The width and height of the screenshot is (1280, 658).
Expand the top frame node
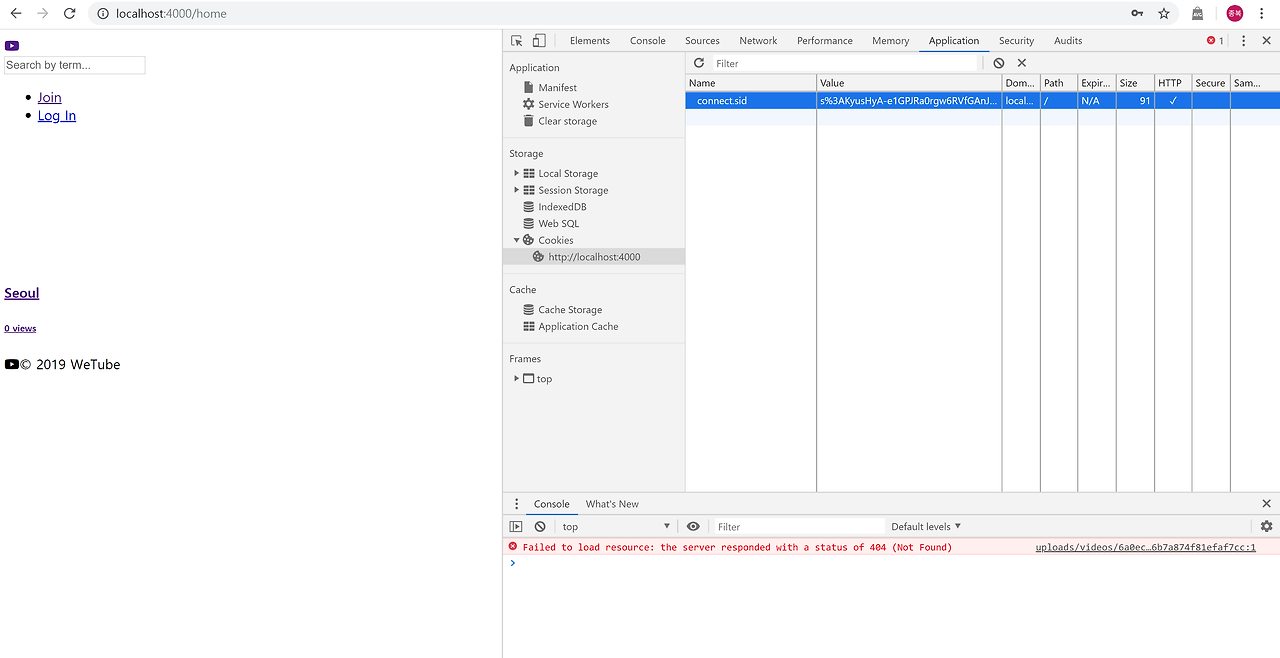517,379
